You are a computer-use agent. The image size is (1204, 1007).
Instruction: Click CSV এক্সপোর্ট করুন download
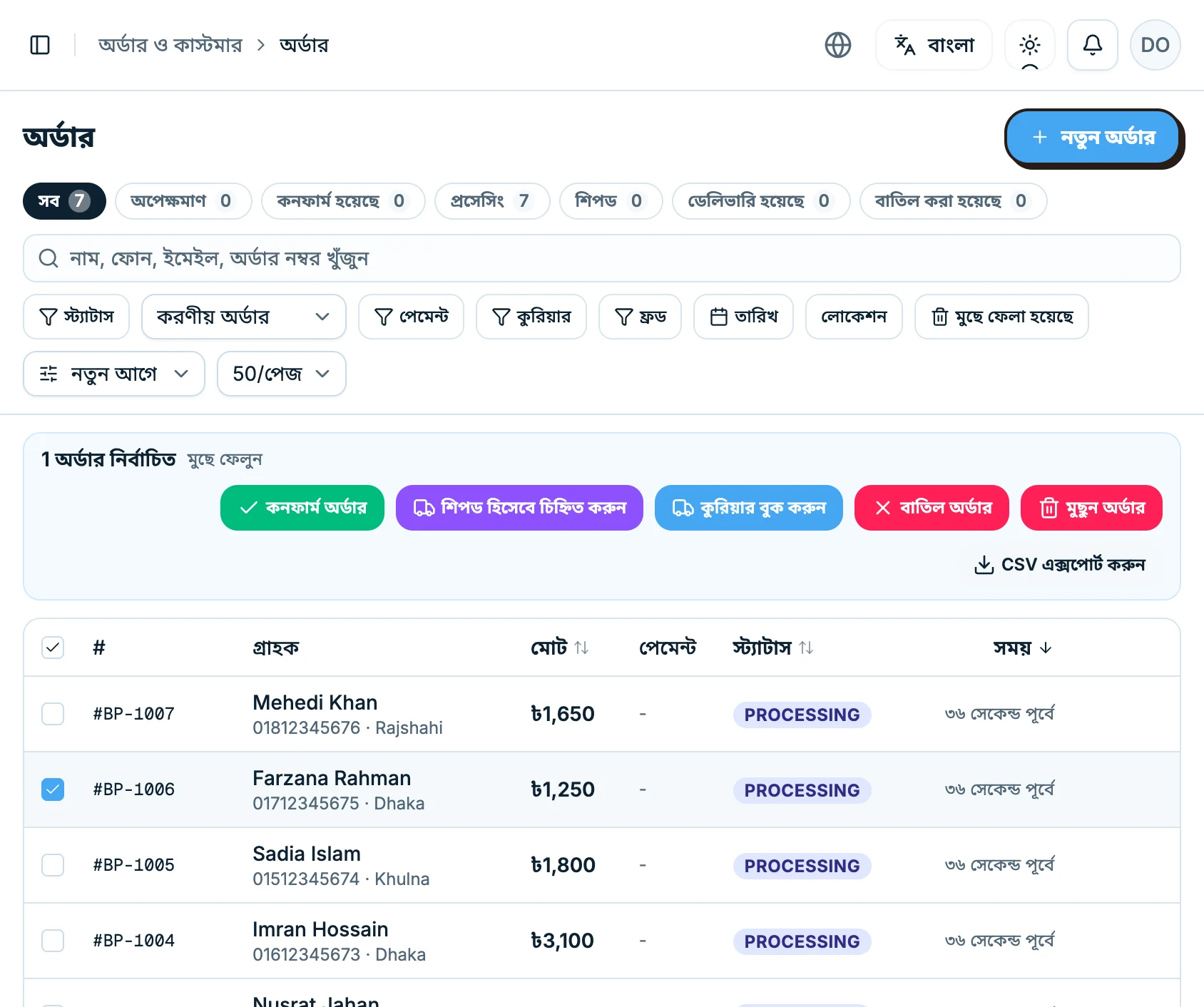coord(1059,565)
